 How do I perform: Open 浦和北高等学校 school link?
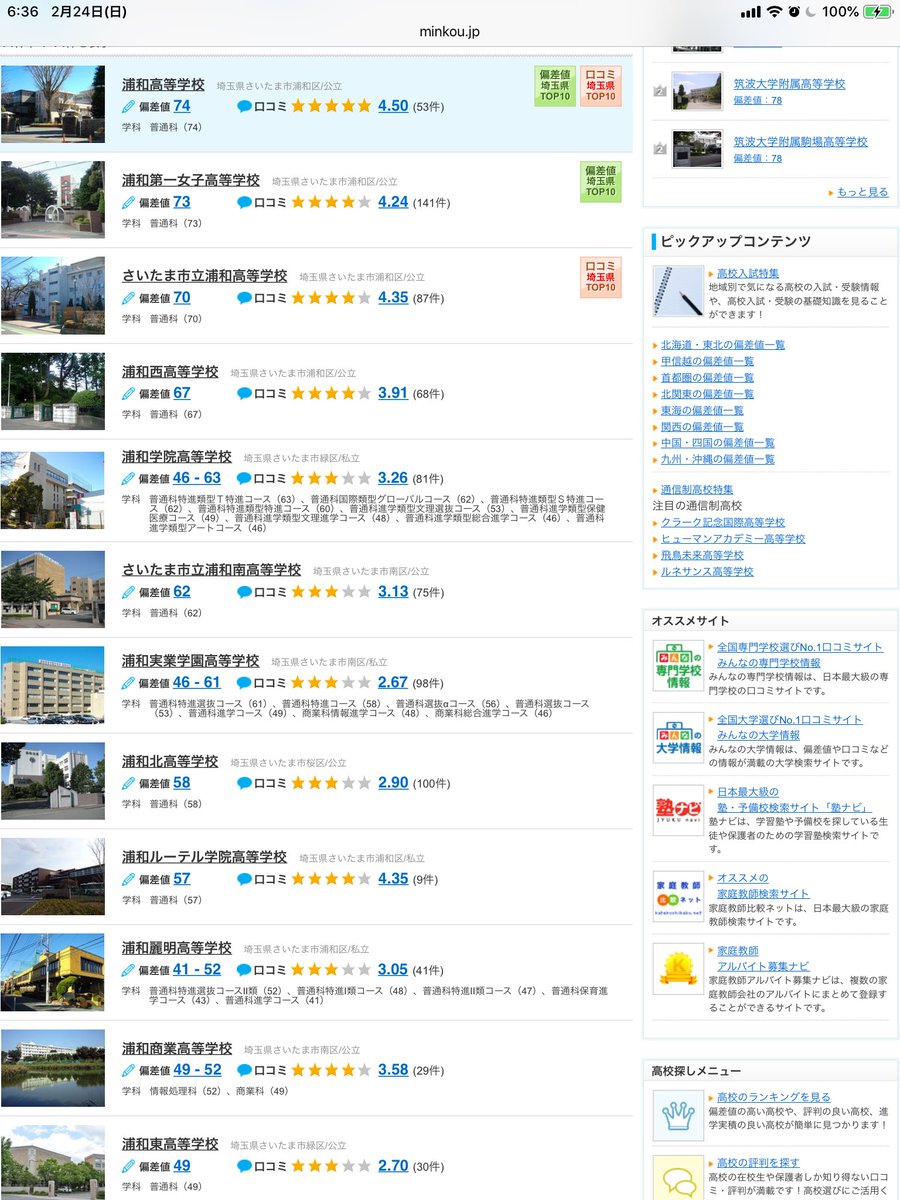point(170,761)
